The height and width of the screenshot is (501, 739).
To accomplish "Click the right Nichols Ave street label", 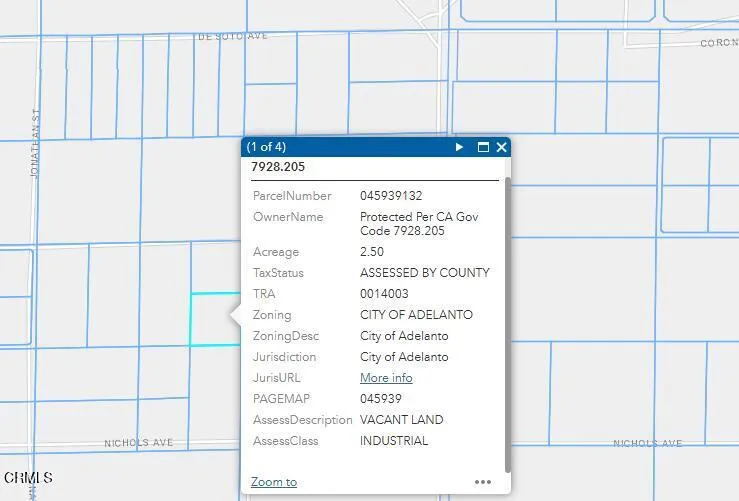I will [647, 443].
